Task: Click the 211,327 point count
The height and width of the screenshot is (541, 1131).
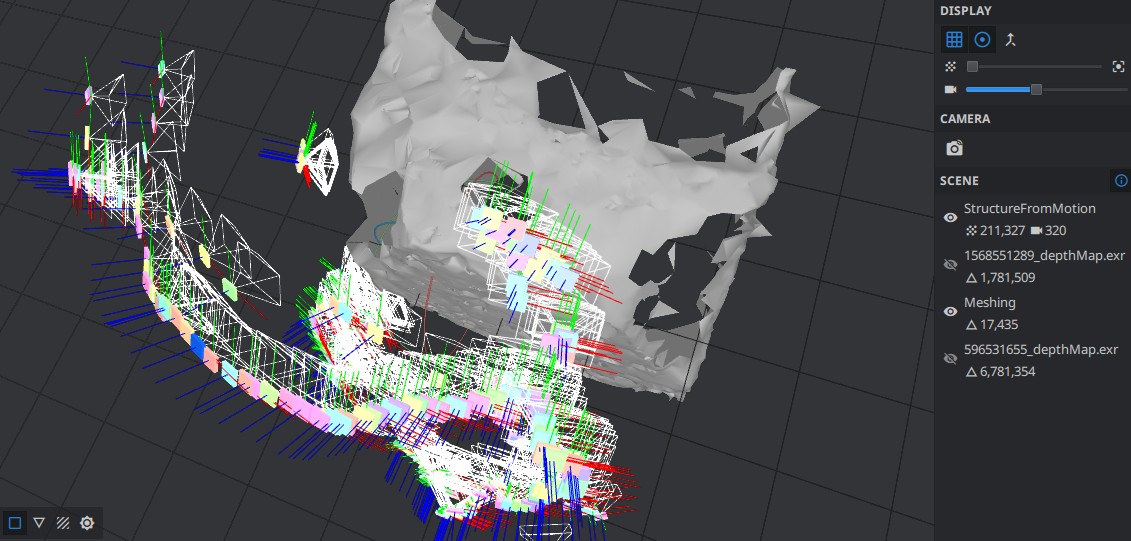Action: tap(1001, 231)
